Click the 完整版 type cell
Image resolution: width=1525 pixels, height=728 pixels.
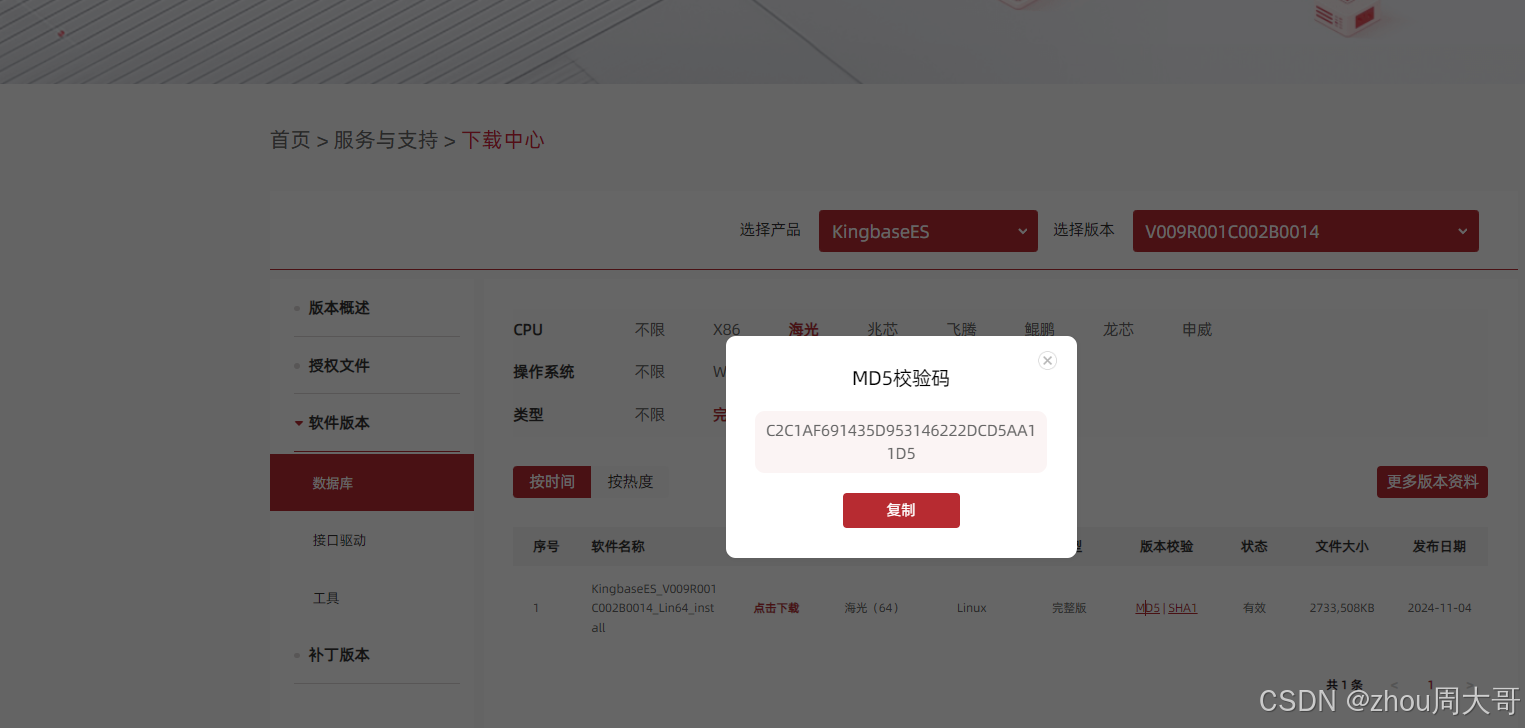pos(1069,608)
